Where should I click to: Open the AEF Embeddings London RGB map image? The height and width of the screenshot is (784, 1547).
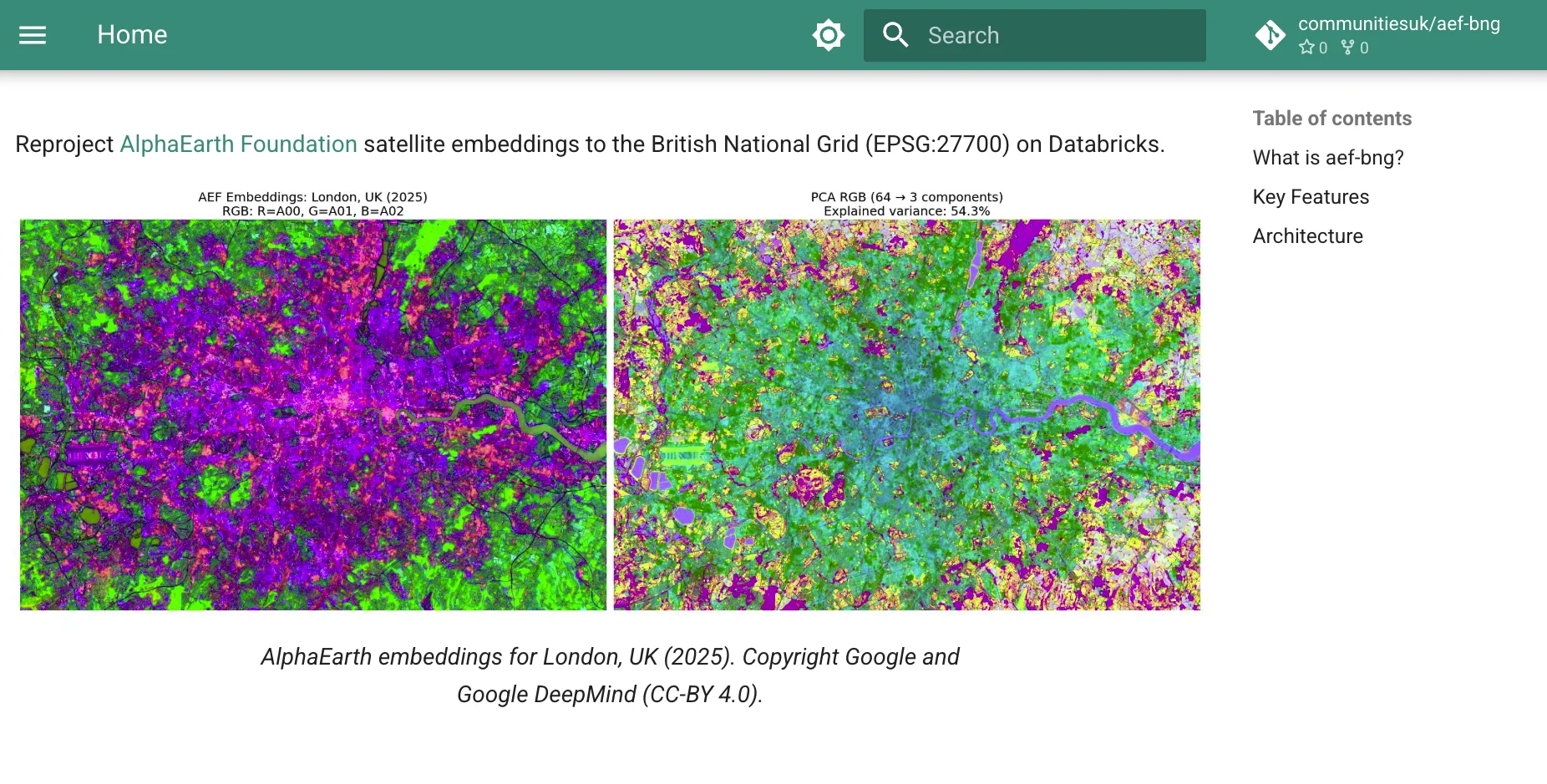point(313,414)
